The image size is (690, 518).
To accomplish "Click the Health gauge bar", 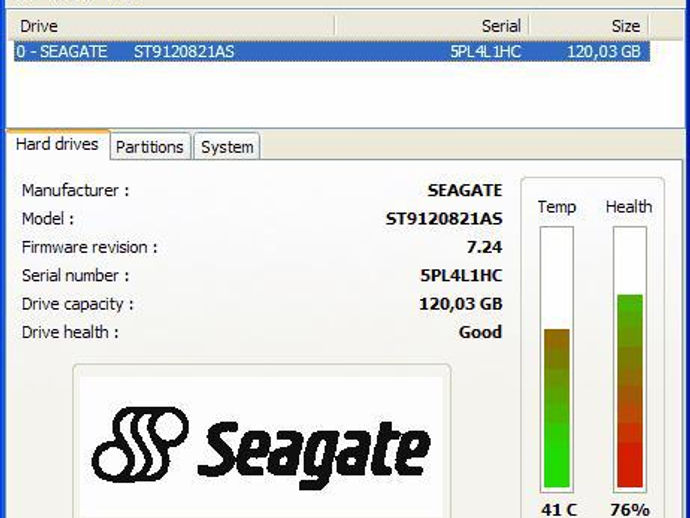I will click(x=630, y=360).
